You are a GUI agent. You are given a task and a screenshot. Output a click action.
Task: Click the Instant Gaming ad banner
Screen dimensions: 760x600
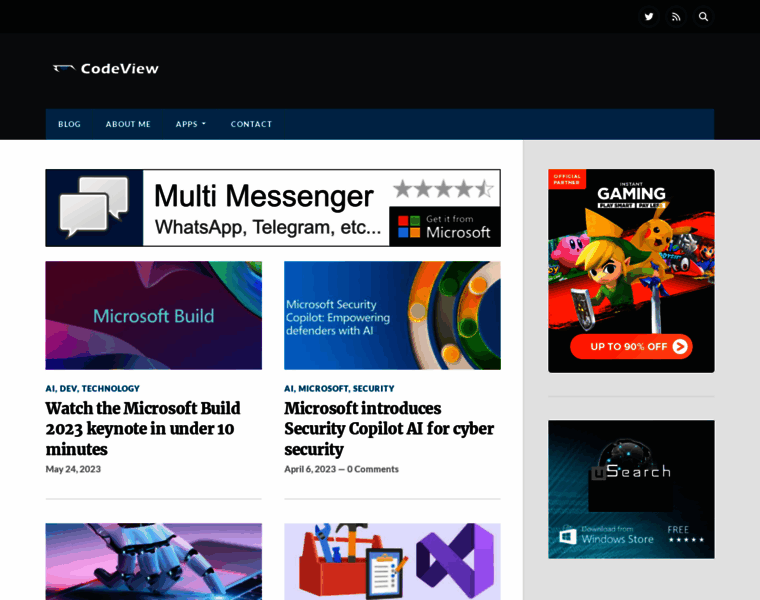[631, 271]
